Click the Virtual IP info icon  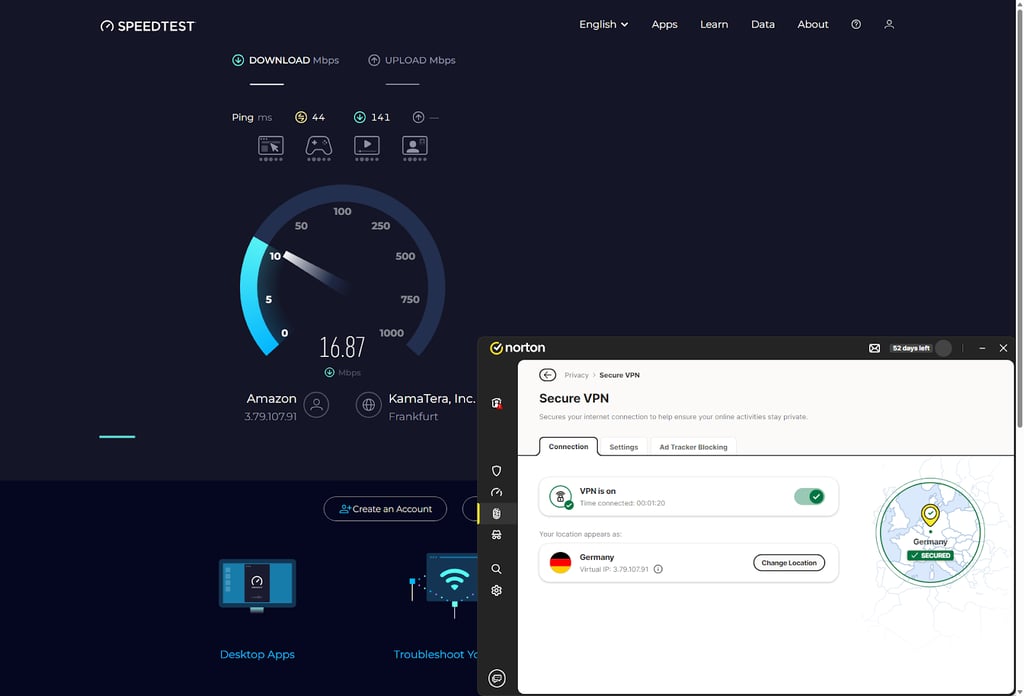(658, 569)
